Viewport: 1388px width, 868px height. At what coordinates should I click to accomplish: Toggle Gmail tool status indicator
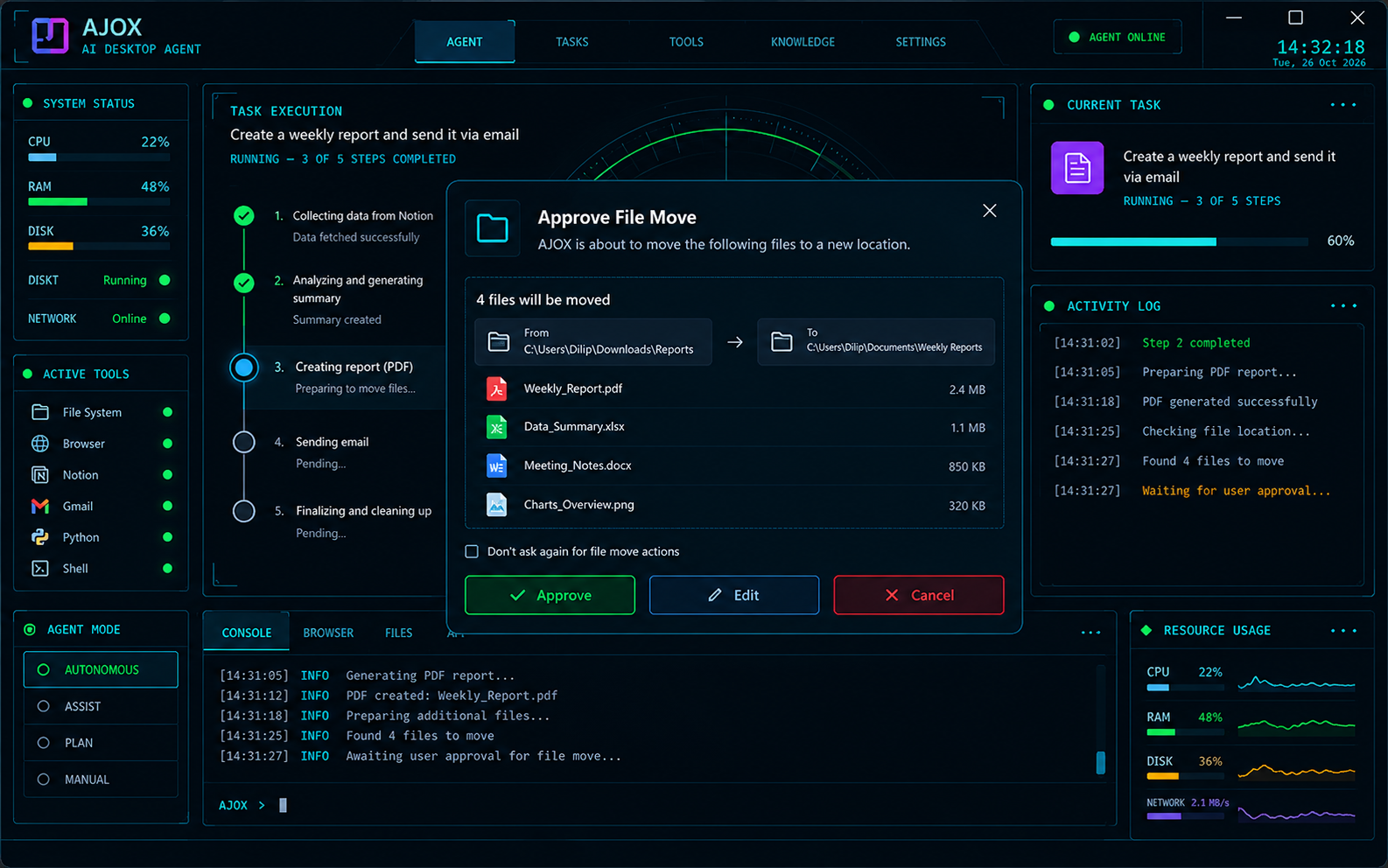coord(167,506)
